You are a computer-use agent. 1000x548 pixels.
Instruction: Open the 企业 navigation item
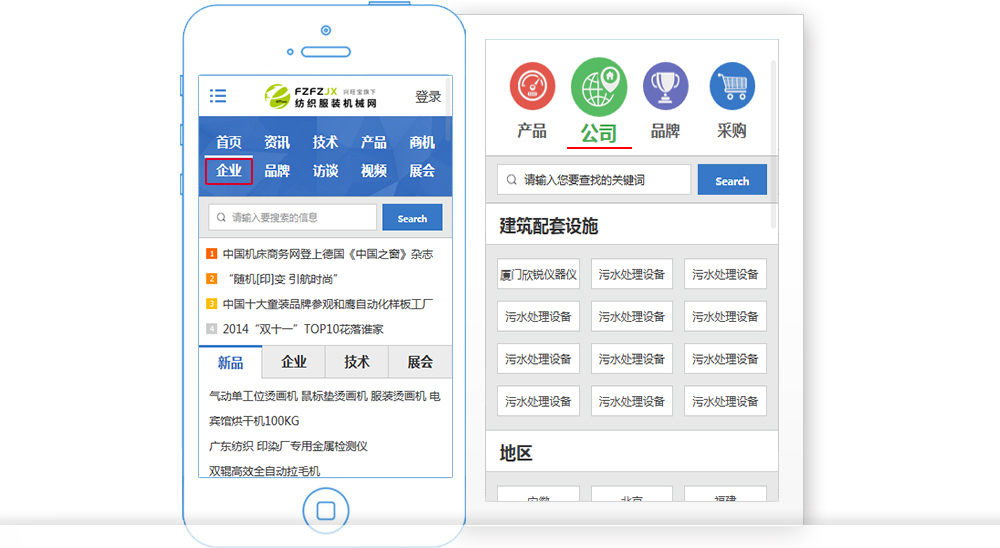coord(229,171)
